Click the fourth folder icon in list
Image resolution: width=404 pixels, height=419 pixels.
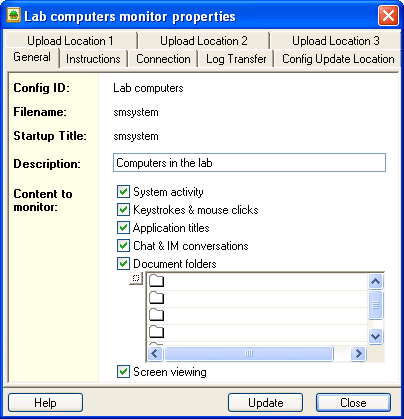click(156, 332)
